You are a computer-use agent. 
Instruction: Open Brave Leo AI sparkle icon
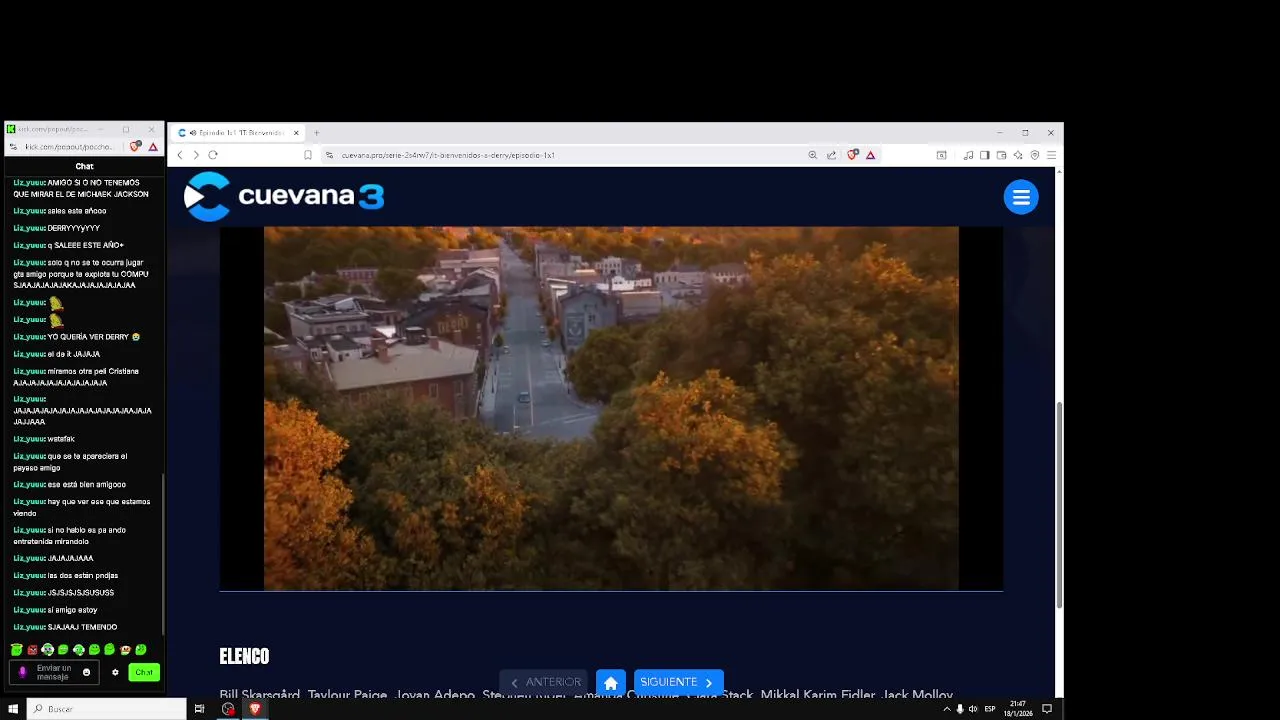(x=1018, y=155)
